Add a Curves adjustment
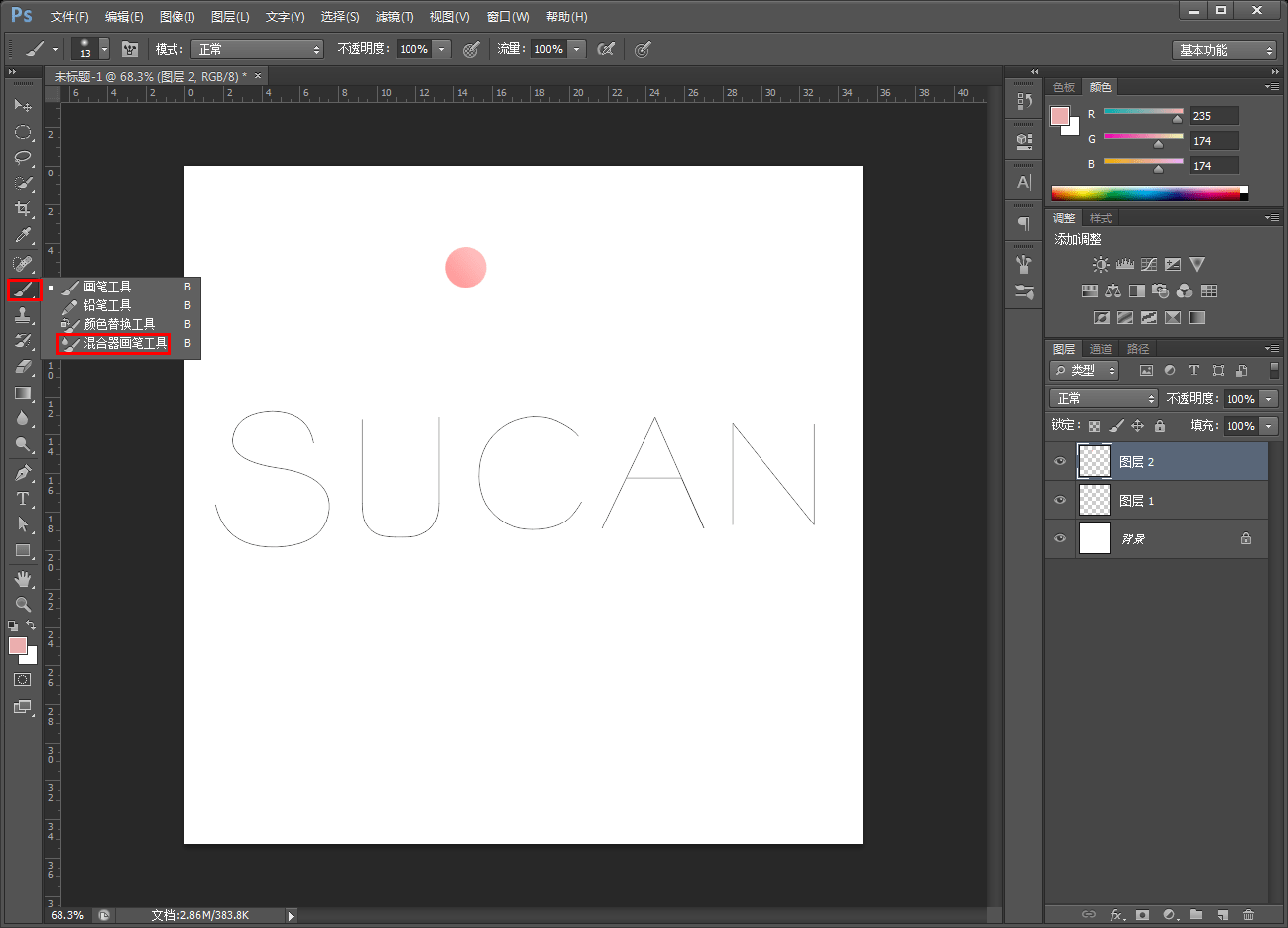 (1149, 265)
